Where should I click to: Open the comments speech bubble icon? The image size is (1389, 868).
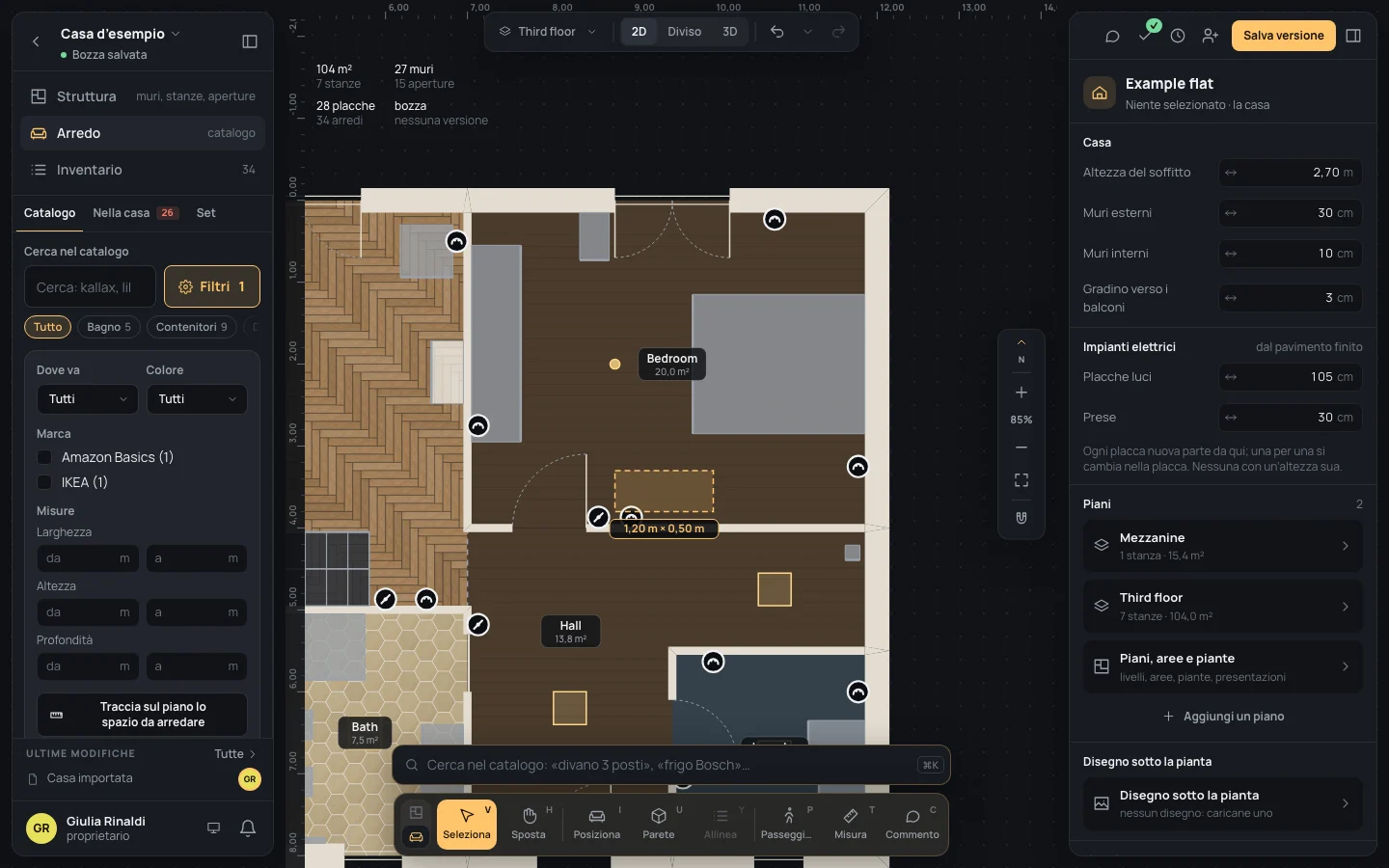[1112, 36]
